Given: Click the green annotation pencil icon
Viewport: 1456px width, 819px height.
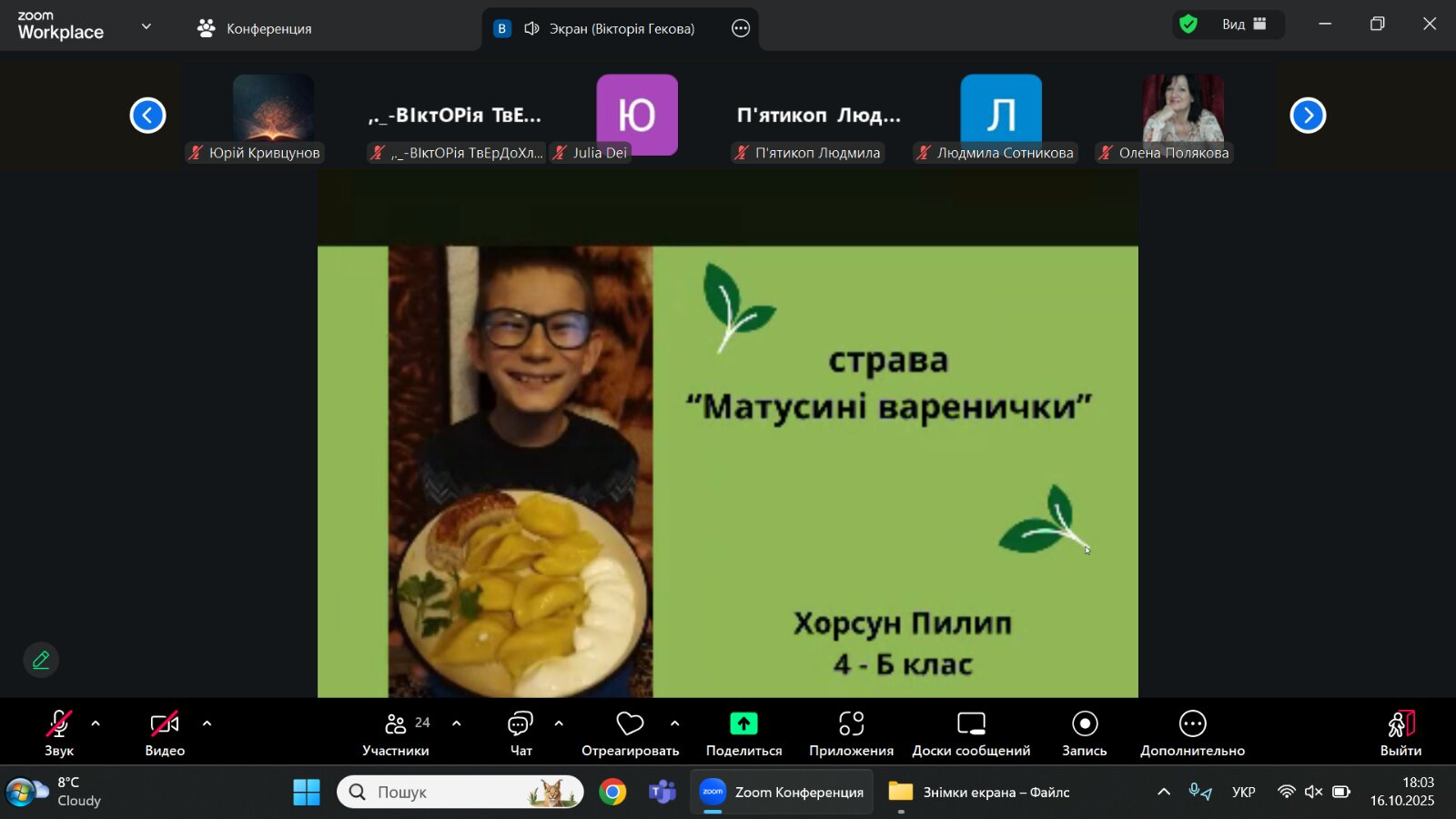Looking at the screenshot, I should [41, 660].
